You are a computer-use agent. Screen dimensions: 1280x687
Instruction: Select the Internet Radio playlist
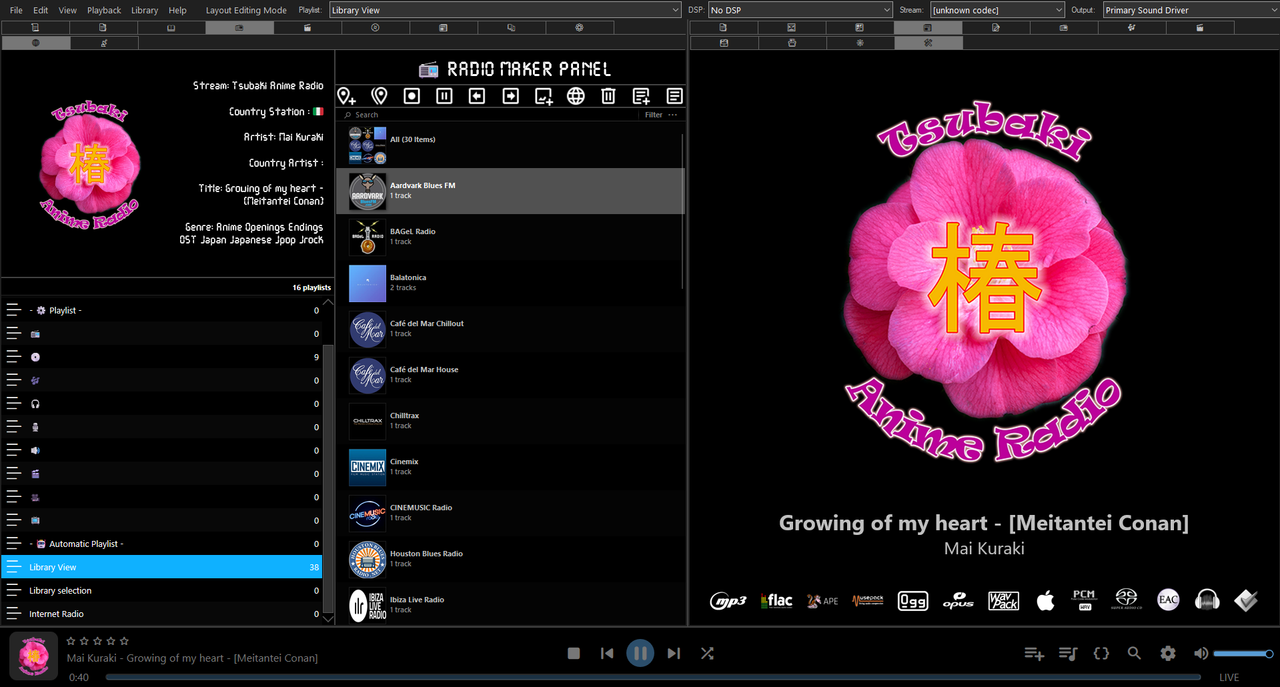pyautogui.click(x=162, y=614)
